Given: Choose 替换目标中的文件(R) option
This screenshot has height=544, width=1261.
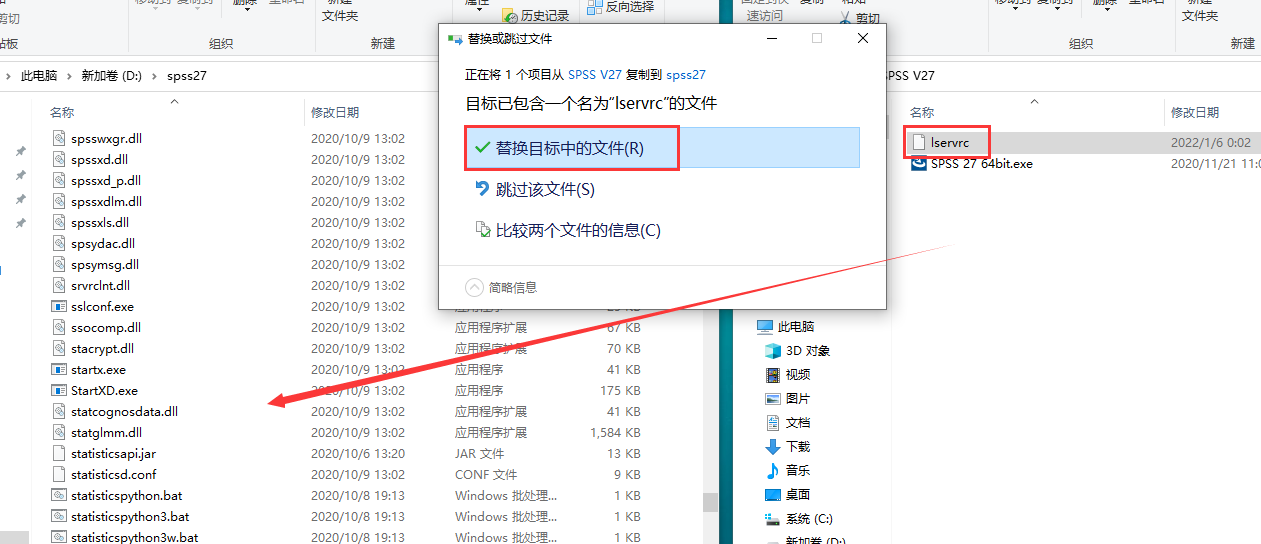Looking at the screenshot, I should [569, 148].
